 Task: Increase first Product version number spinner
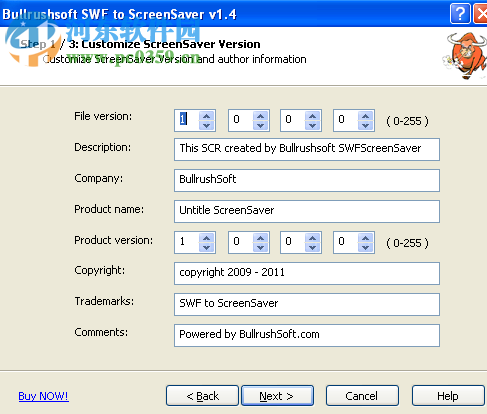207,238
